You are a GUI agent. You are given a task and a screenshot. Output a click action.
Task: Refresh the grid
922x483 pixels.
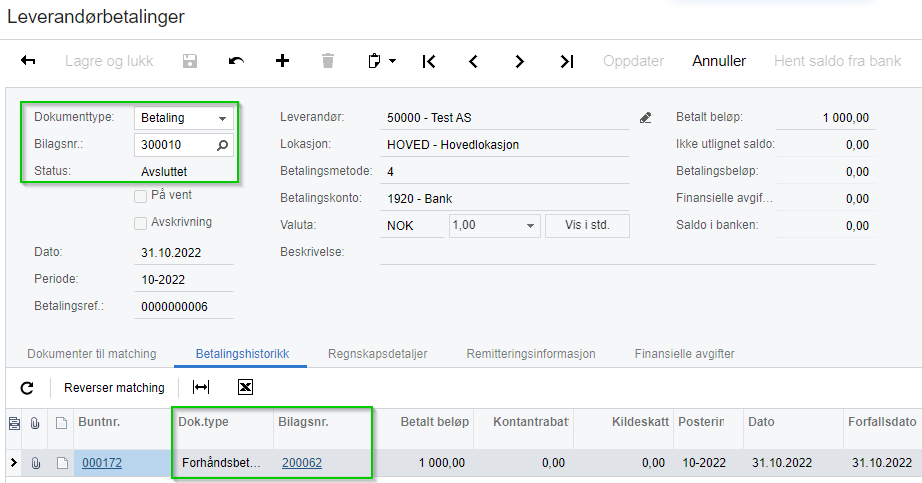click(x=27, y=388)
